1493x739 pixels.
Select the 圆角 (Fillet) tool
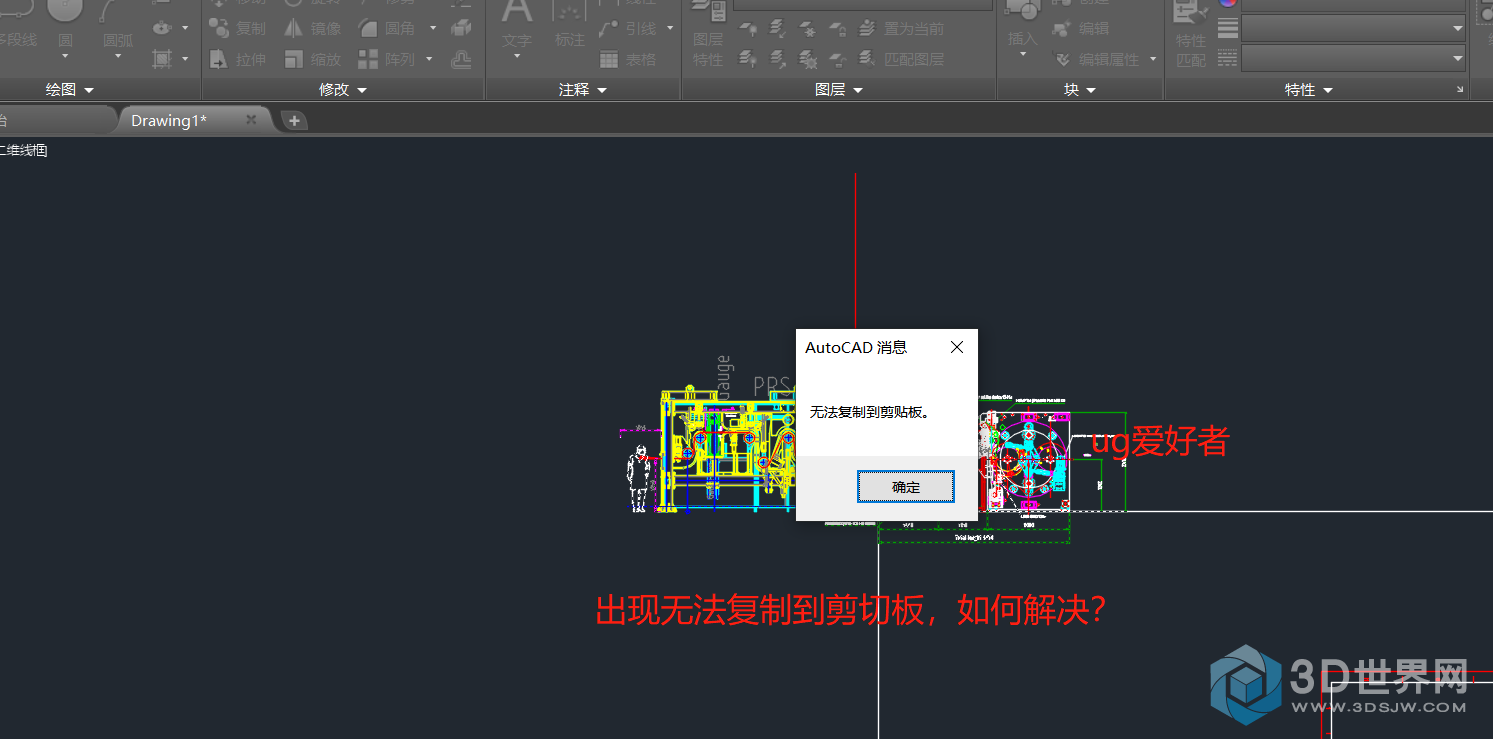click(x=388, y=29)
